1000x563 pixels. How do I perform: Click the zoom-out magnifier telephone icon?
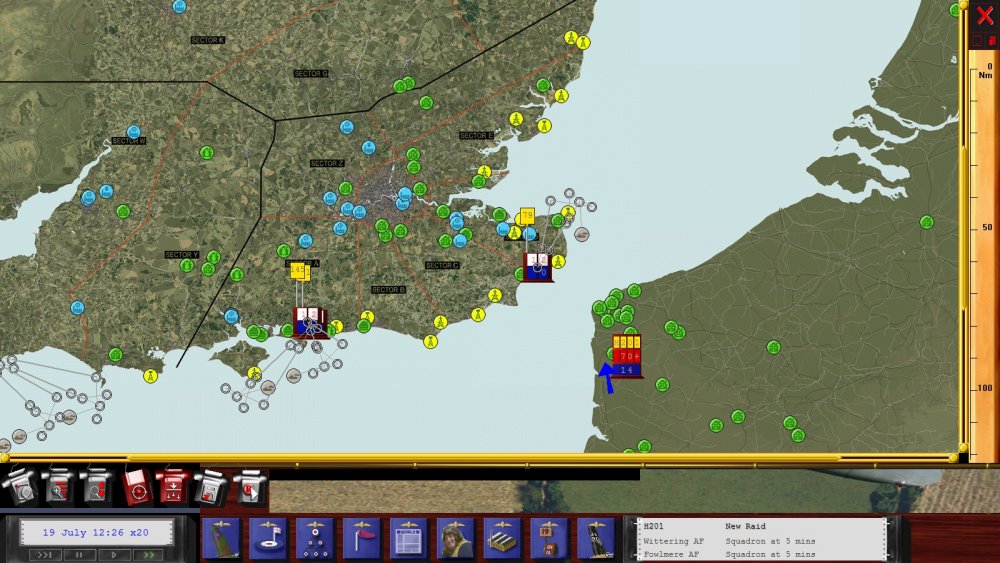coord(96,488)
